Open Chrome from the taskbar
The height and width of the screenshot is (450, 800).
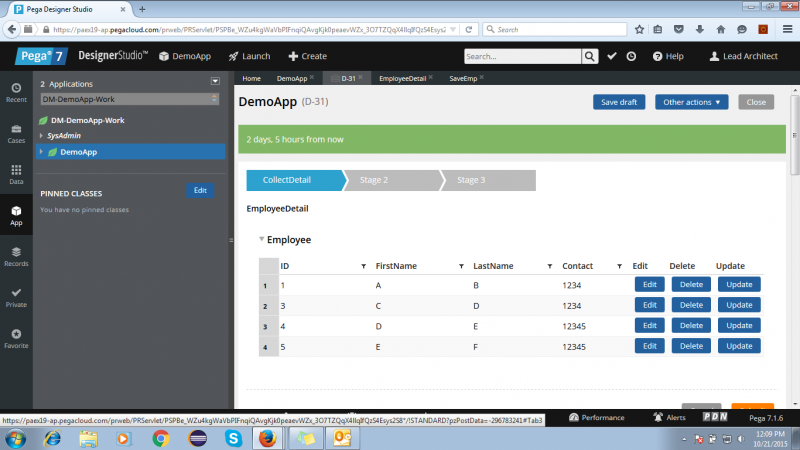click(x=161, y=438)
